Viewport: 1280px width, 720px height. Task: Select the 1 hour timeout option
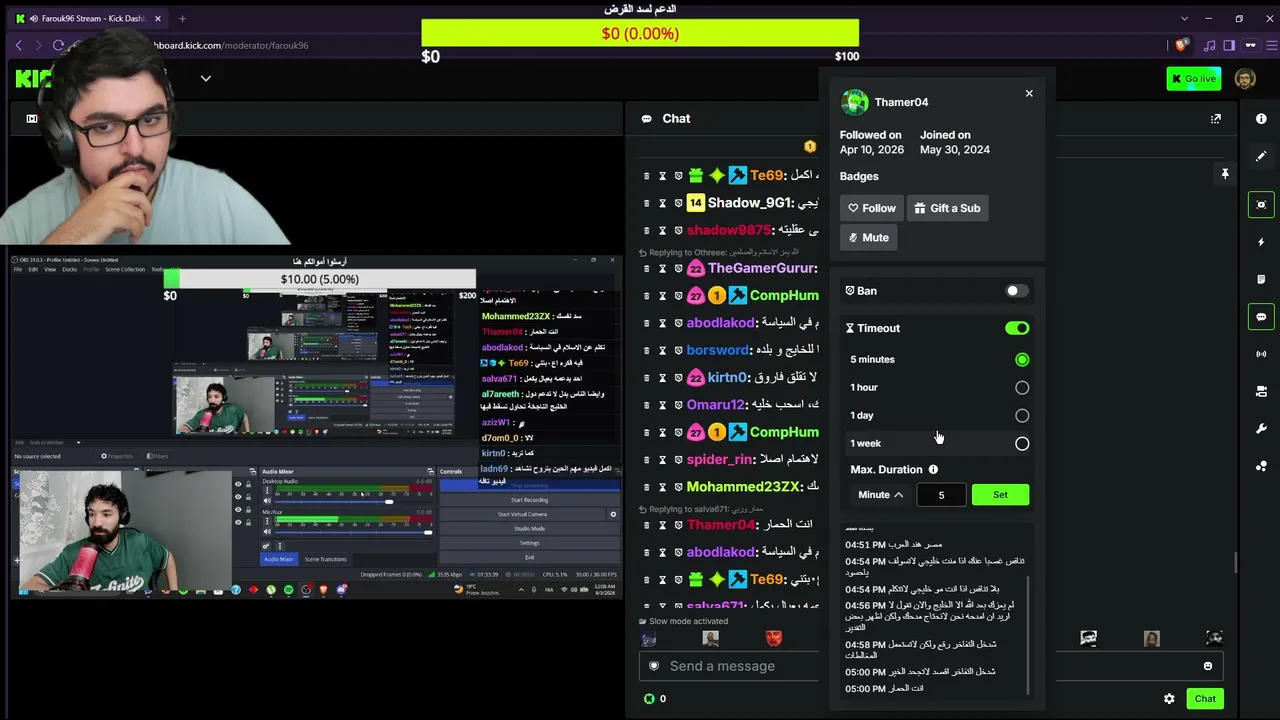[x=1022, y=388]
